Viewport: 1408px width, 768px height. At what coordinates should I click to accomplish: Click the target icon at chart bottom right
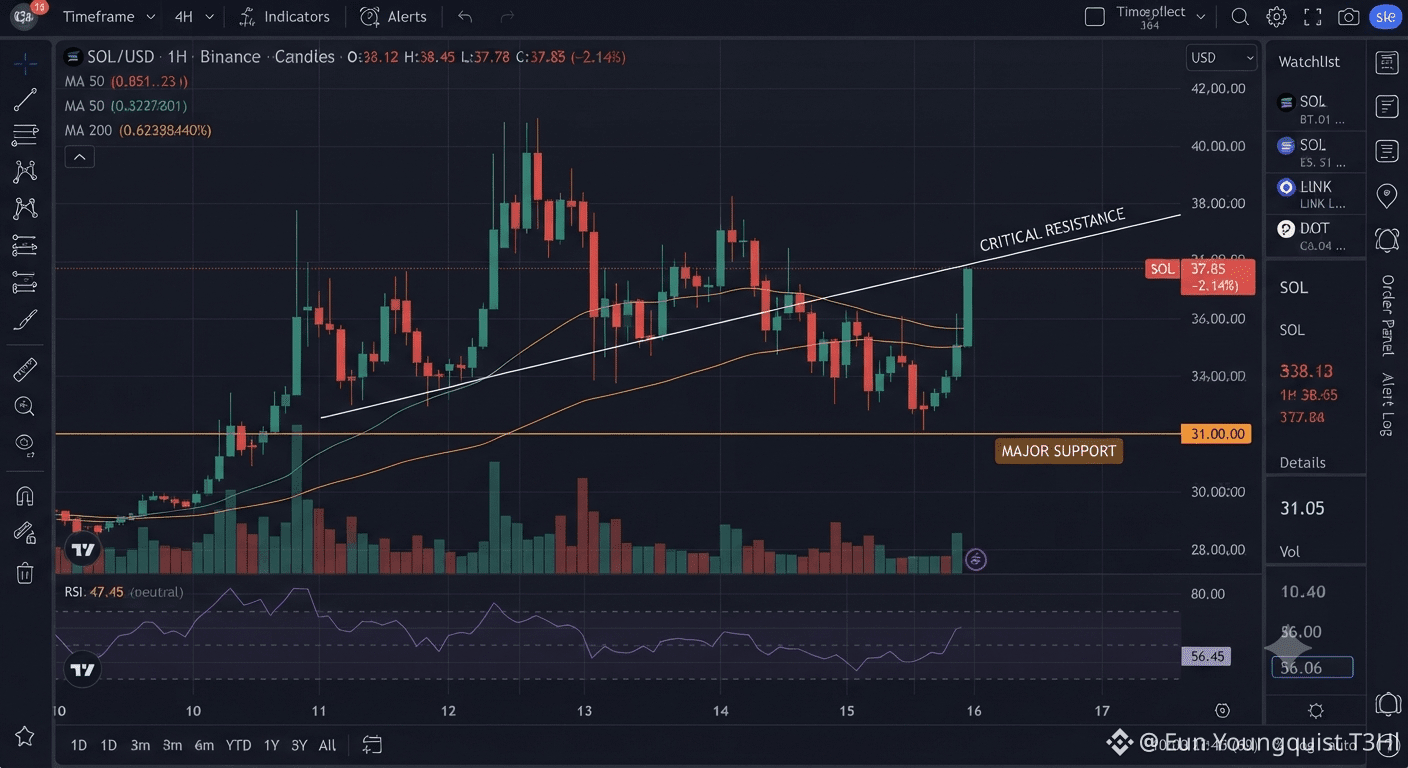tap(1222, 710)
